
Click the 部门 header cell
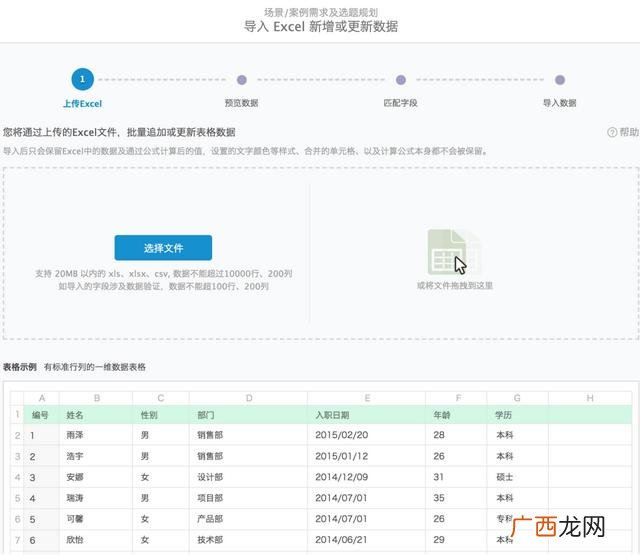[x=248, y=415]
